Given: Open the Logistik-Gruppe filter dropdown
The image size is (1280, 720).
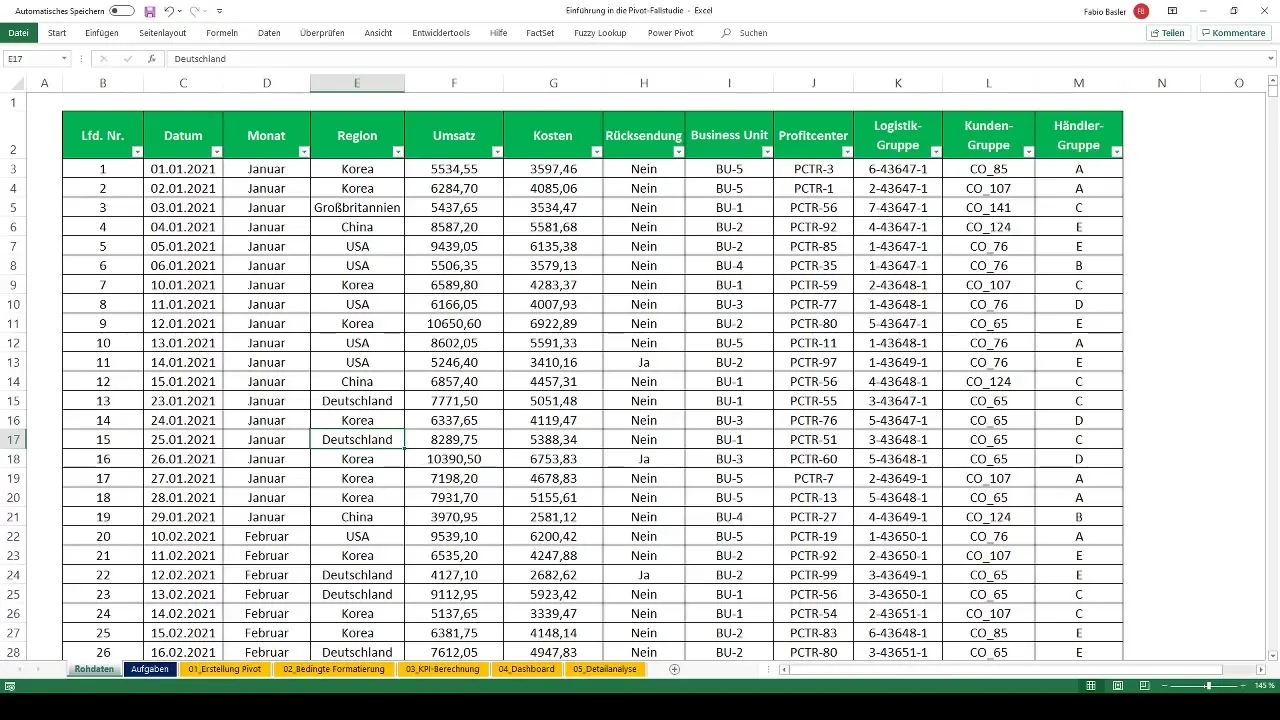Looking at the screenshot, I should (936, 152).
